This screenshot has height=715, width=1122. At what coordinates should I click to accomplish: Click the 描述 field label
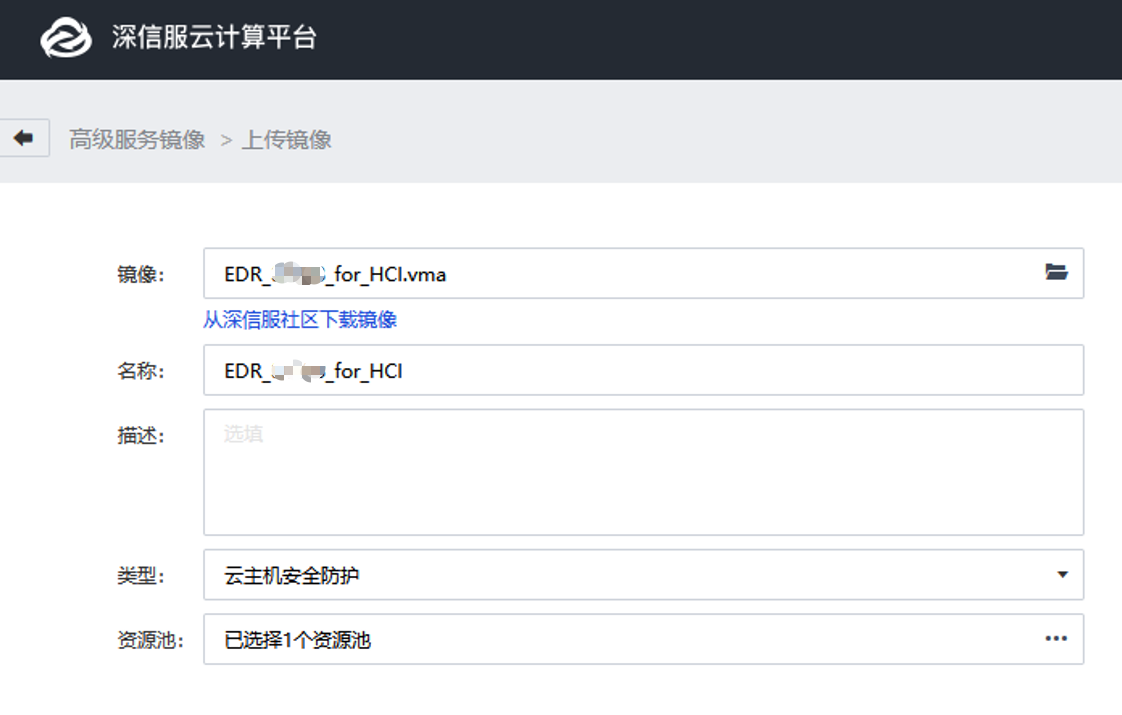pyautogui.click(x=140, y=436)
